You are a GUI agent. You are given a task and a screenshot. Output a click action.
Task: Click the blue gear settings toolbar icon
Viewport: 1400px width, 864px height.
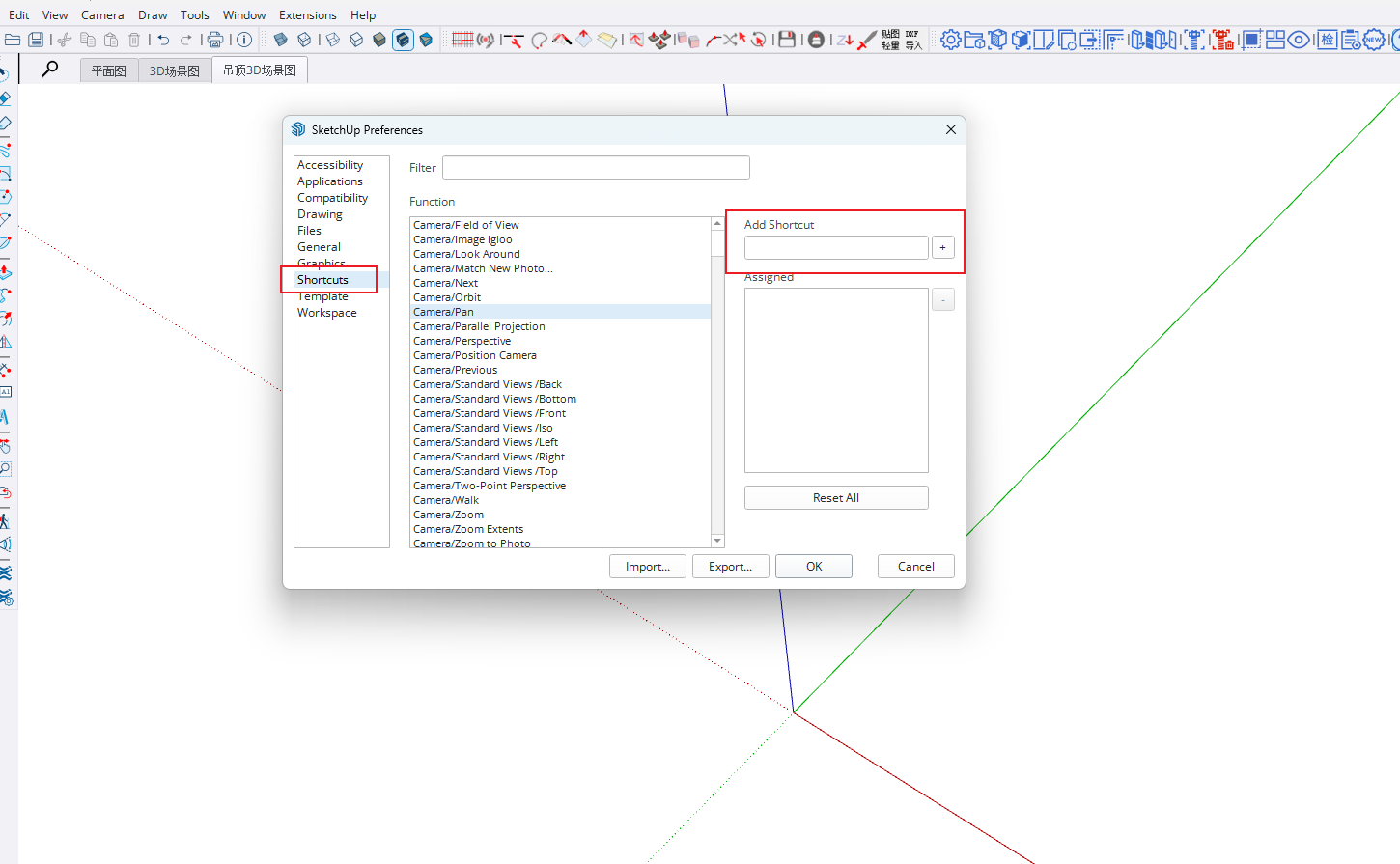click(950, 40)
